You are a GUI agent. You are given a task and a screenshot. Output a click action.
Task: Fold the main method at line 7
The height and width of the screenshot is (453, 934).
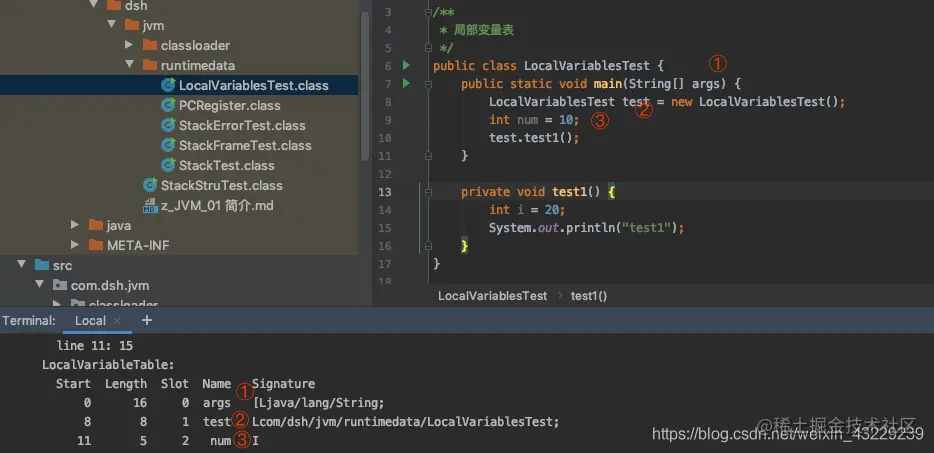coord(428,85)
